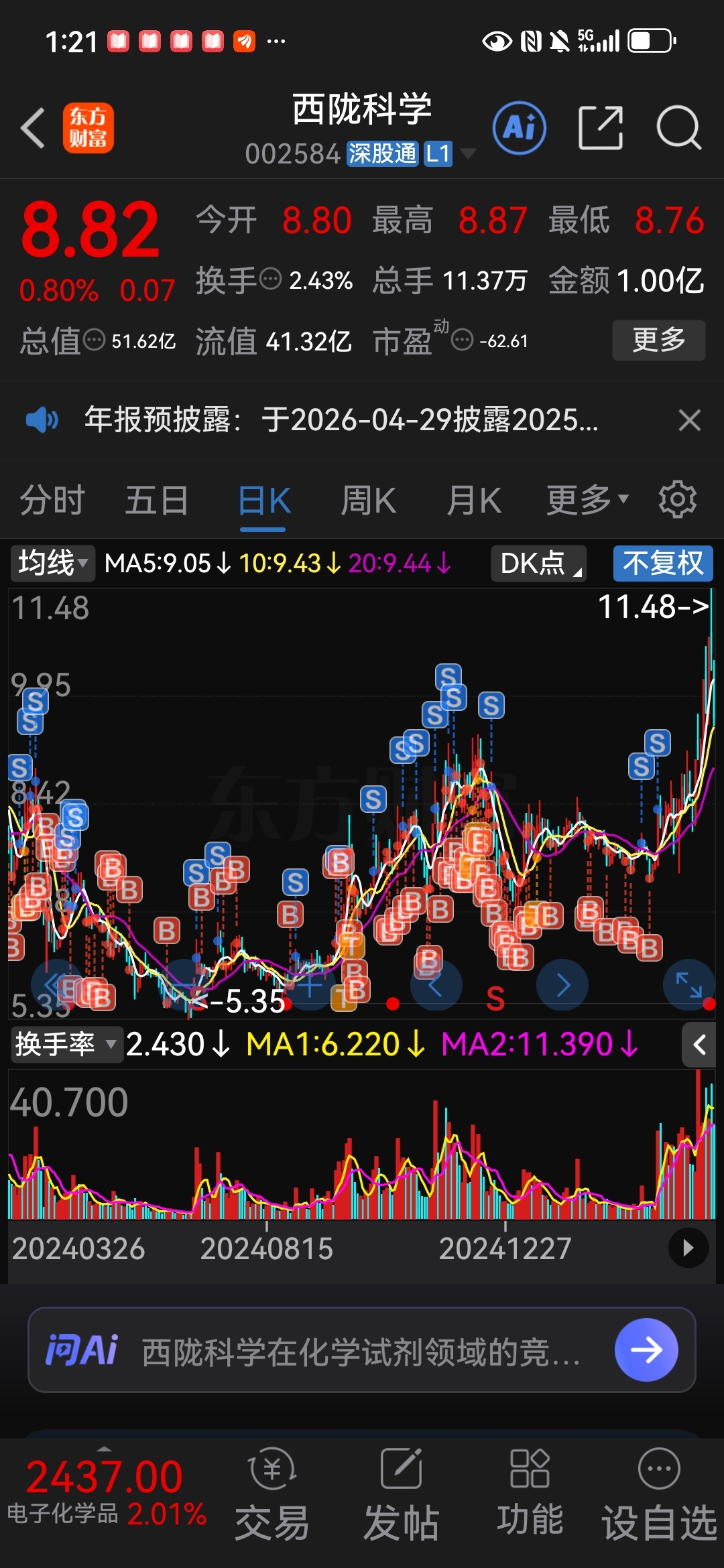The width and height of the screenshot is (724, 1568).
Task: Open the 换手率 sub-indicator dropdown
Action: (66, 1044)
